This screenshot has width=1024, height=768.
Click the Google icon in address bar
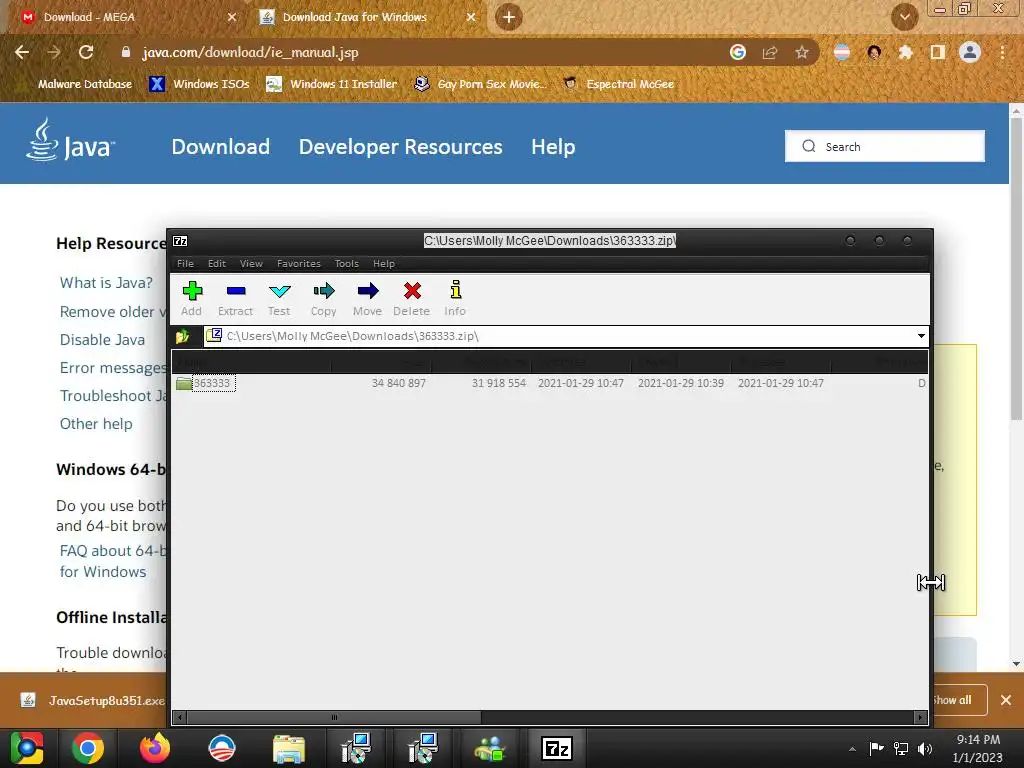pyautogui.click(x=738, y=52)
